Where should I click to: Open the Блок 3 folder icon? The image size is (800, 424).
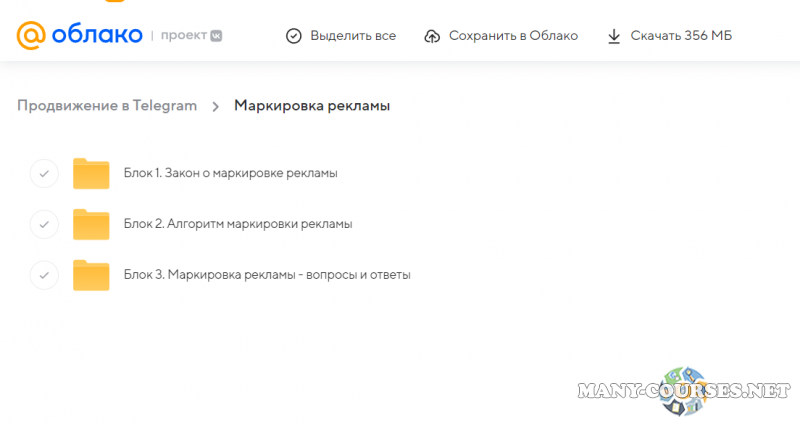(x=91, y=275)
